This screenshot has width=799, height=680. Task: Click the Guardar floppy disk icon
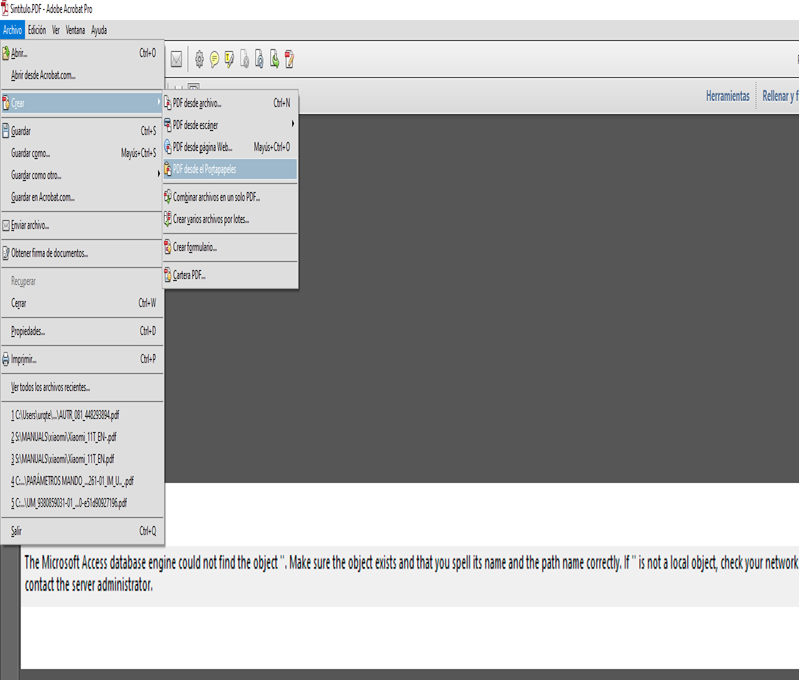(x=6, y=131)
